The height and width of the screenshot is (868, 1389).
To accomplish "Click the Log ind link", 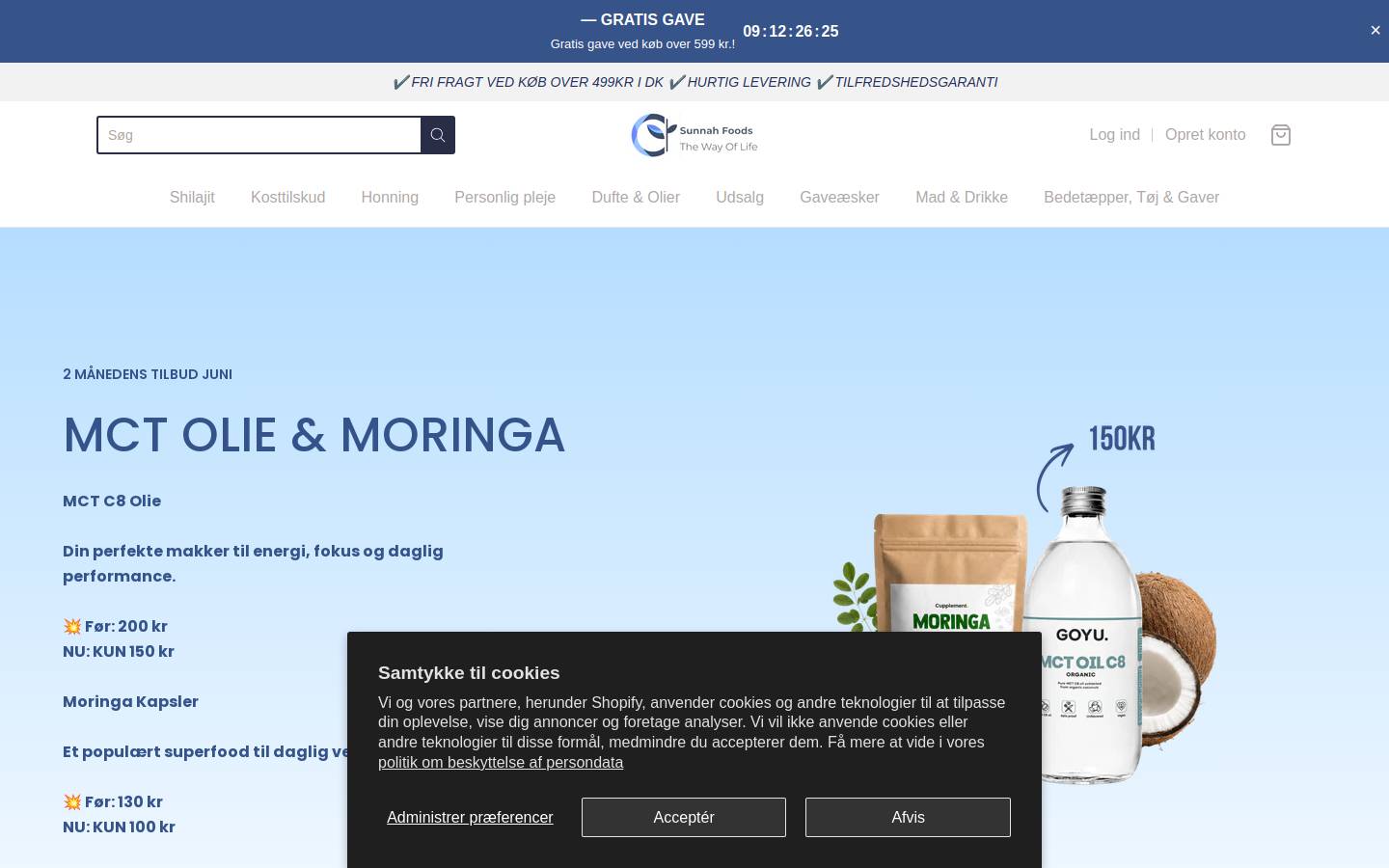I will click(1114, 135).
